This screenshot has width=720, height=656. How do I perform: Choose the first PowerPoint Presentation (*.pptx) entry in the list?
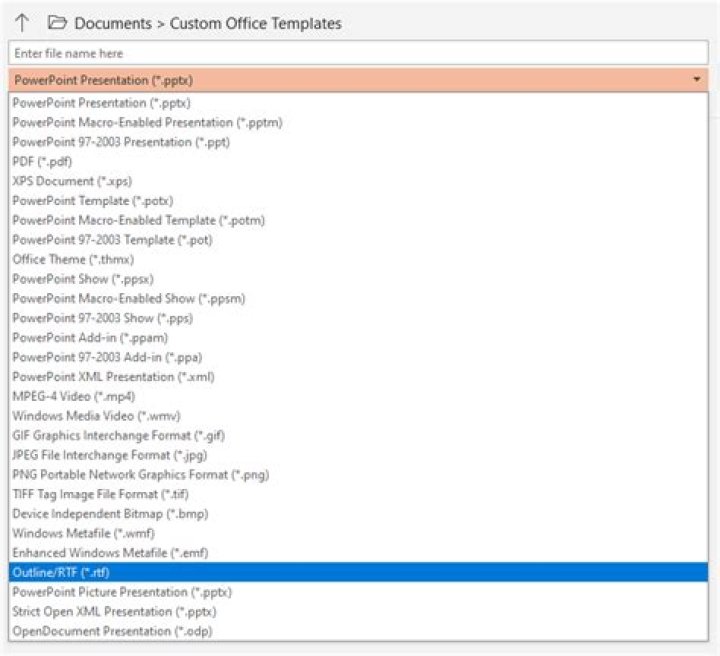point(358,103)
